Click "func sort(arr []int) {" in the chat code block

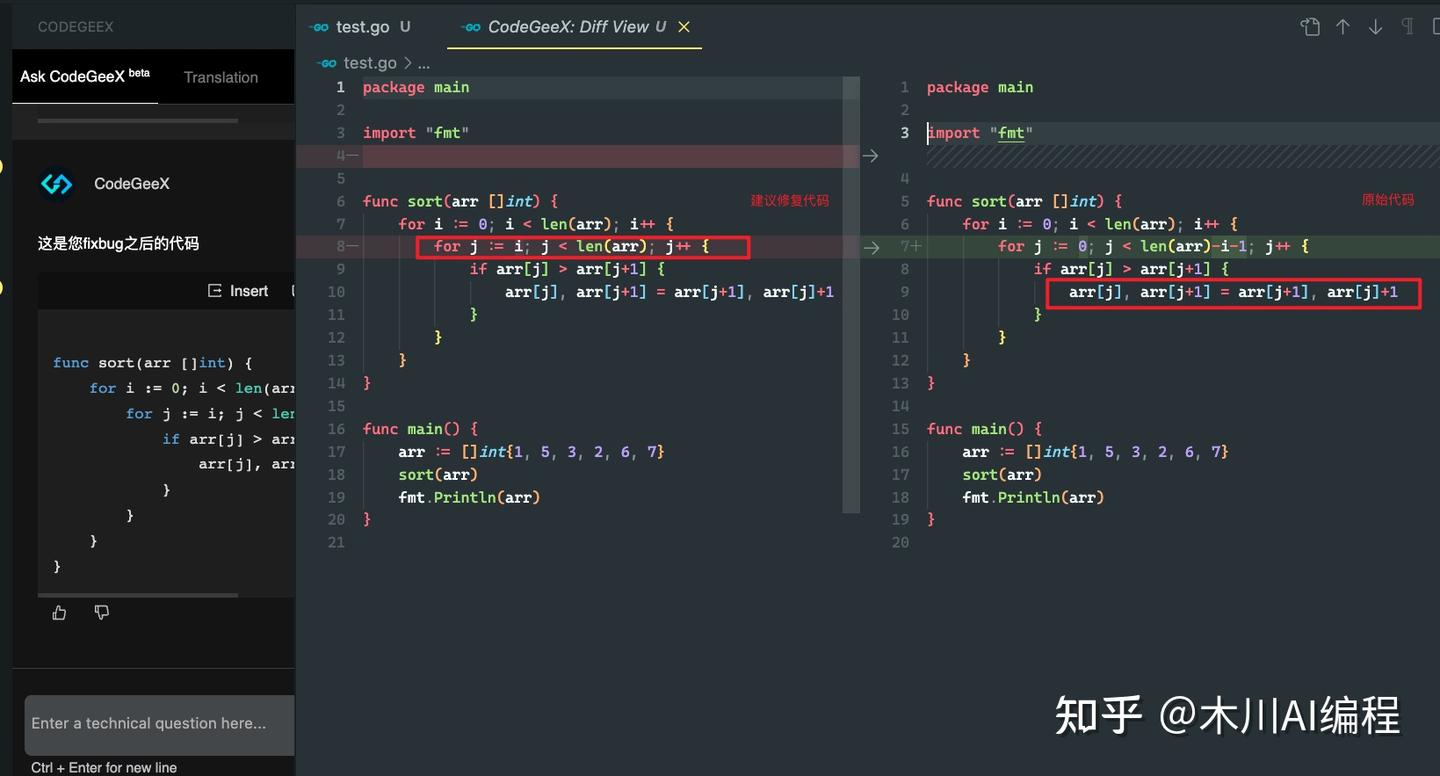point(152,363)
